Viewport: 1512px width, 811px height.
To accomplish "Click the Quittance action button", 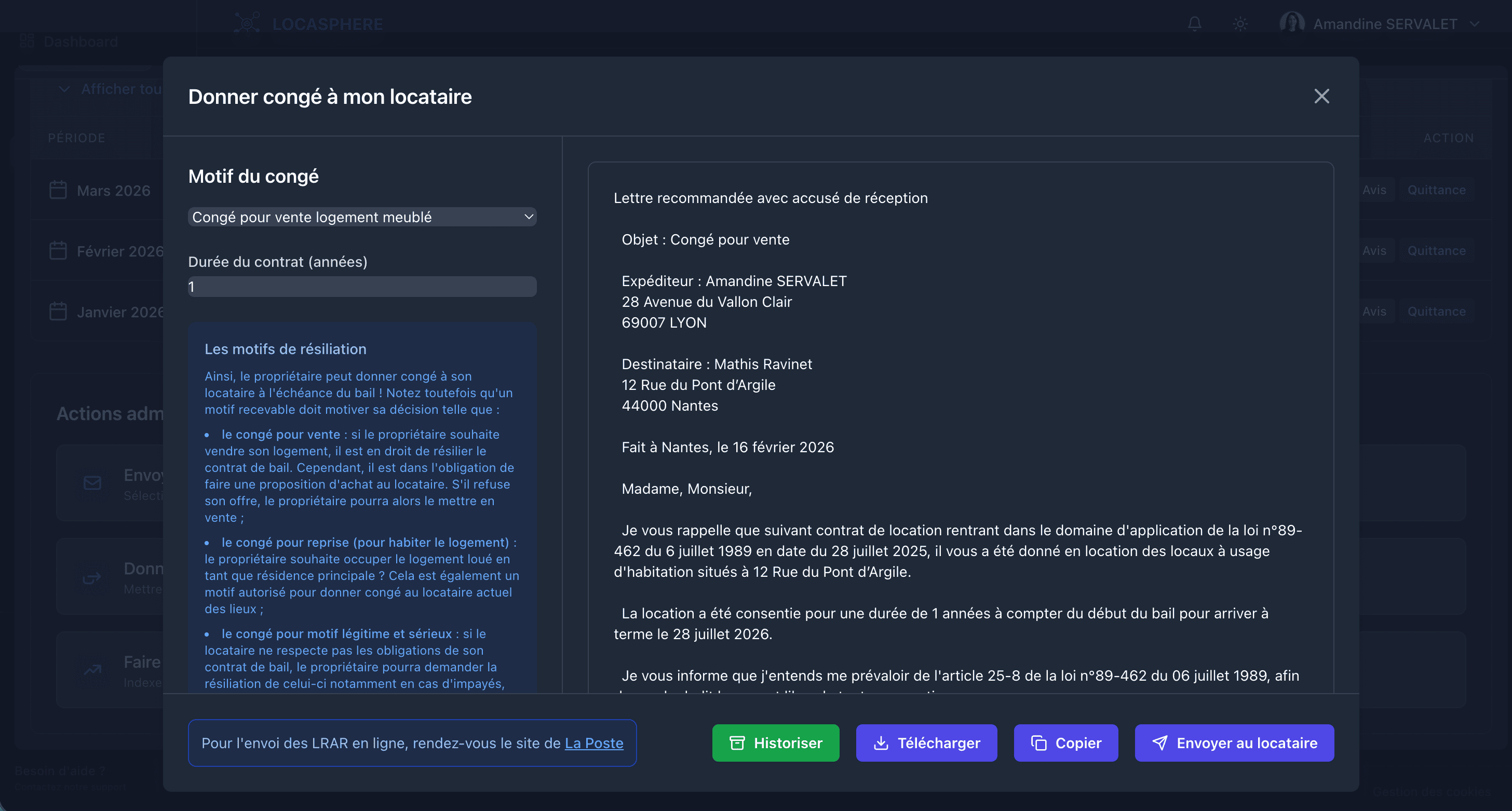I will (1436, 190).
